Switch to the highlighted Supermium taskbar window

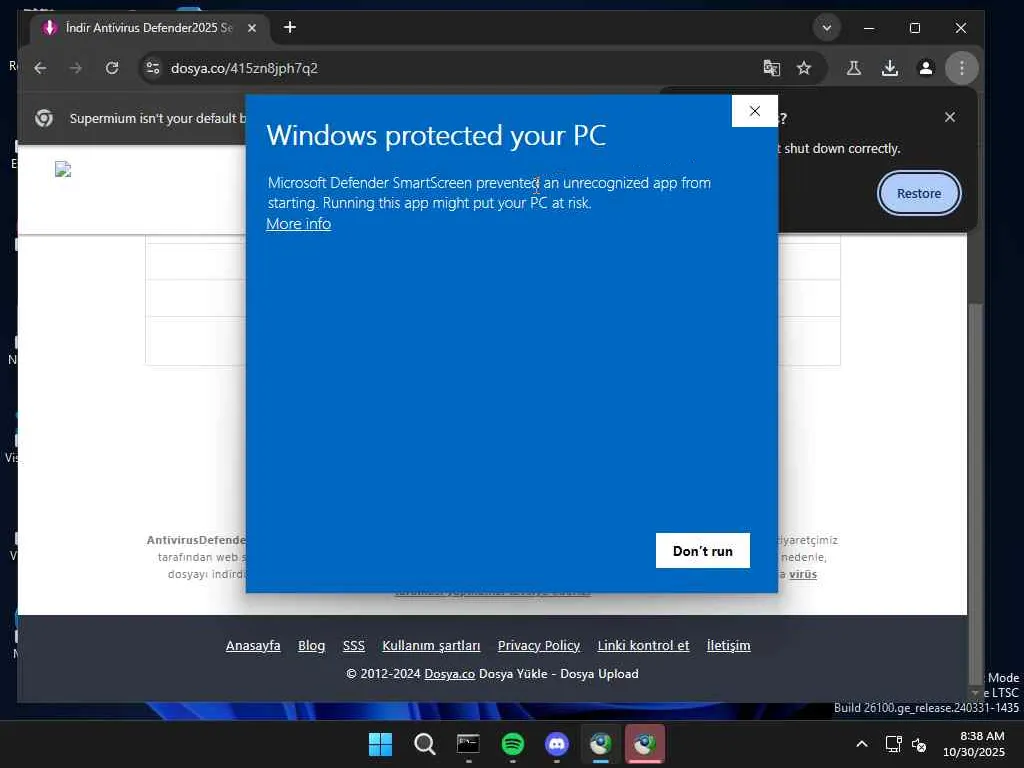click(x=645, y=744)
